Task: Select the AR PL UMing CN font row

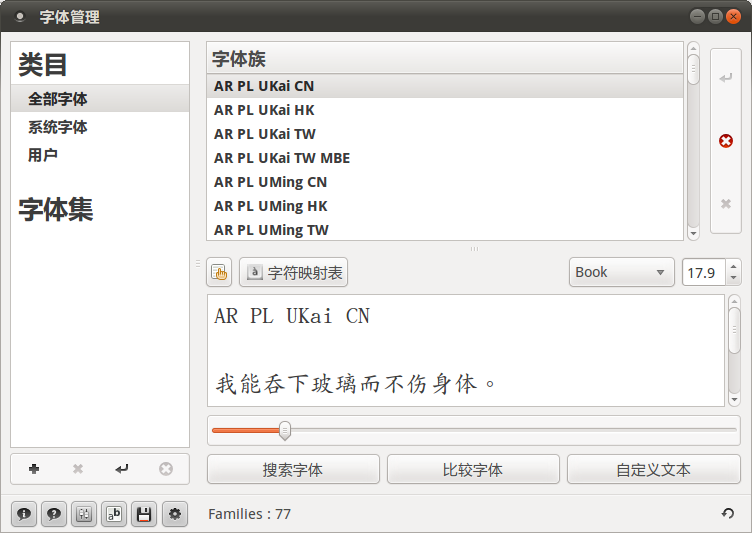Action: pyautogui.click(x=445, y=182)
